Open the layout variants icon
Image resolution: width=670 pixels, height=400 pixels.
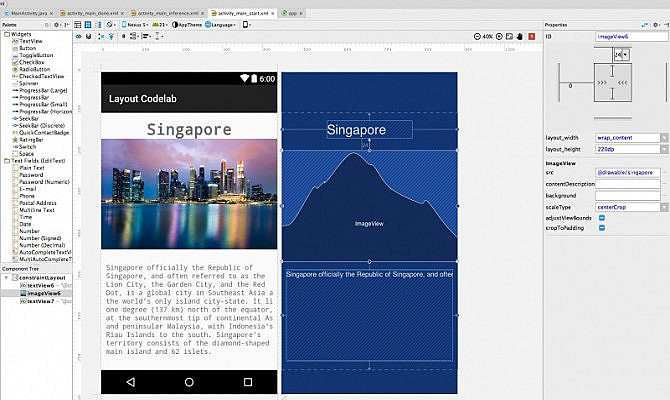[x=247, y=25]
